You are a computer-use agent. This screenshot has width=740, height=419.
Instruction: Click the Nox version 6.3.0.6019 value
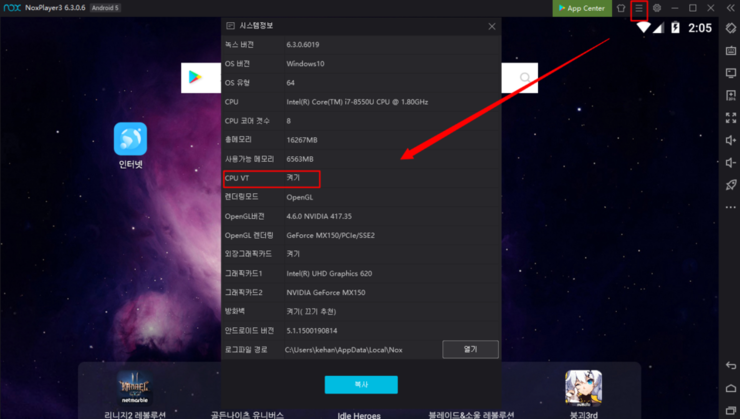click(303, 45)
